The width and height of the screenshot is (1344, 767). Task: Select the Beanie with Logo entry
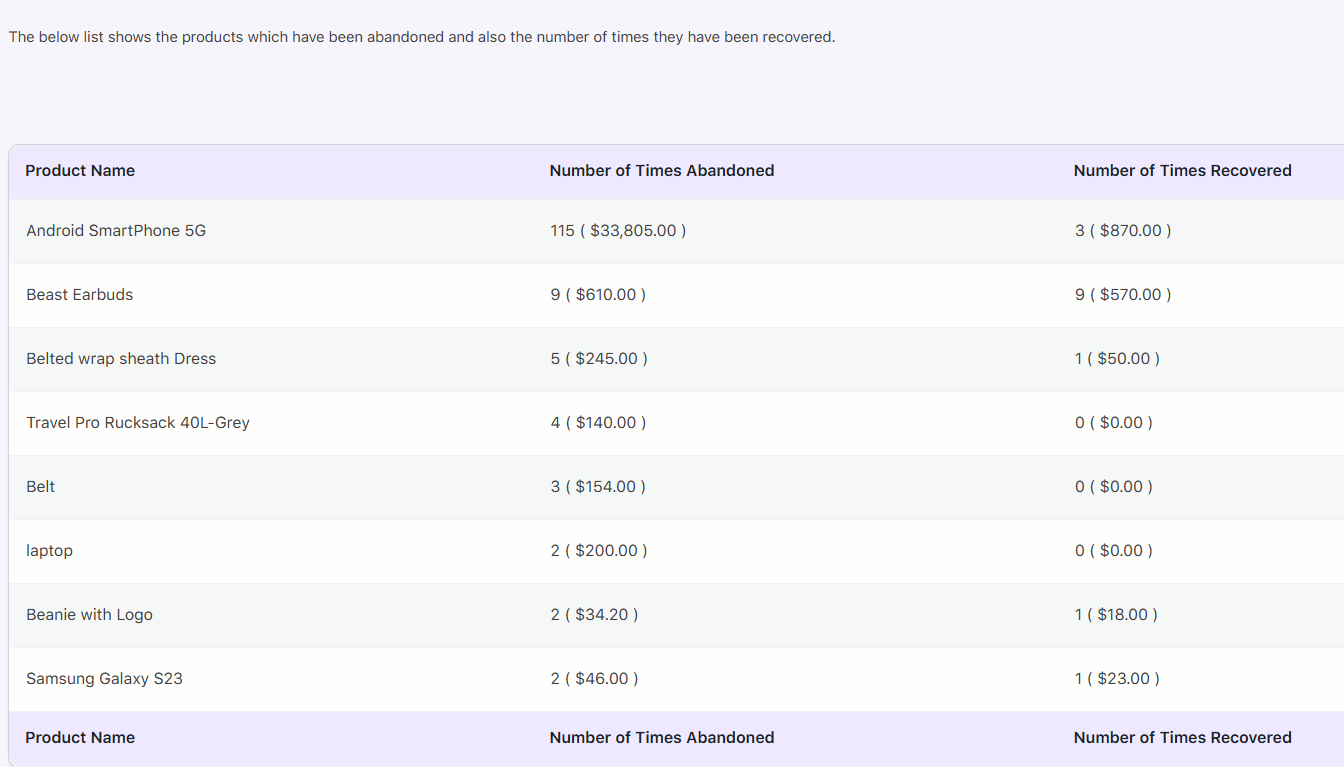89,615
